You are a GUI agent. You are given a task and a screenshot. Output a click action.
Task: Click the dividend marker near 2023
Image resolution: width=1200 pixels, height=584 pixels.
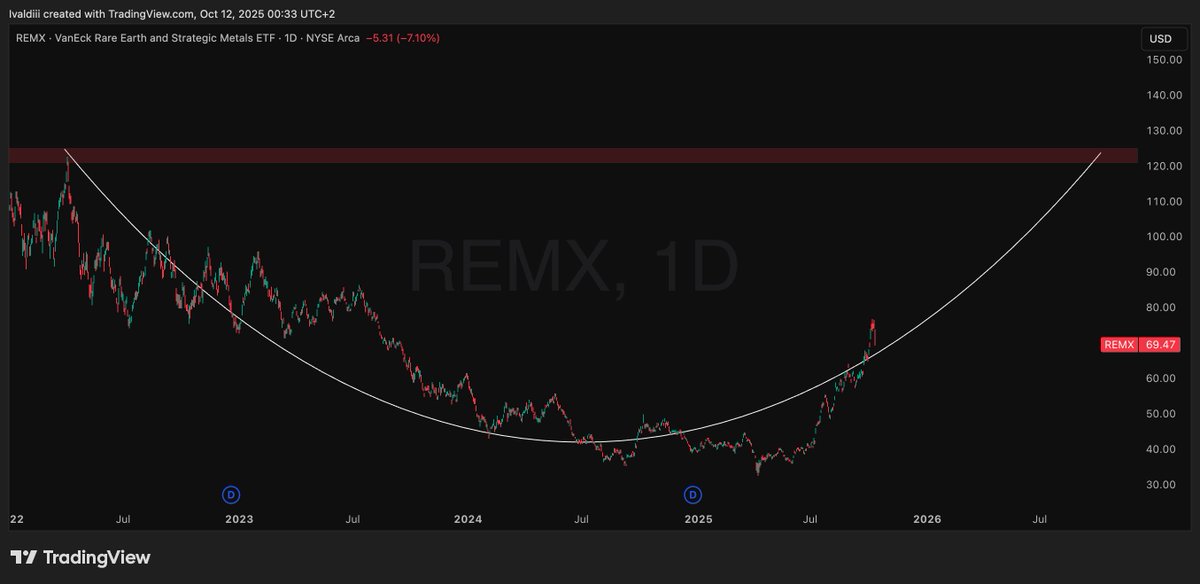[x=231, y=494]
